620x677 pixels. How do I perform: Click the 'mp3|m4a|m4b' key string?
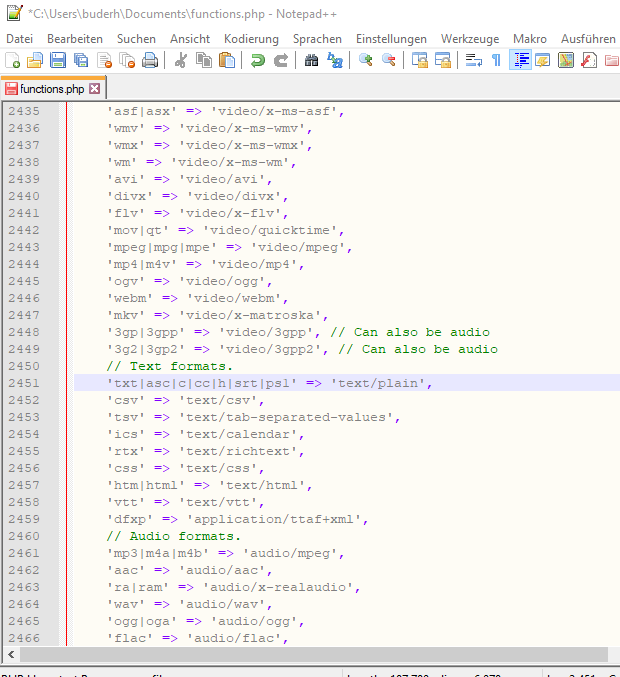(x=158, y=553)
